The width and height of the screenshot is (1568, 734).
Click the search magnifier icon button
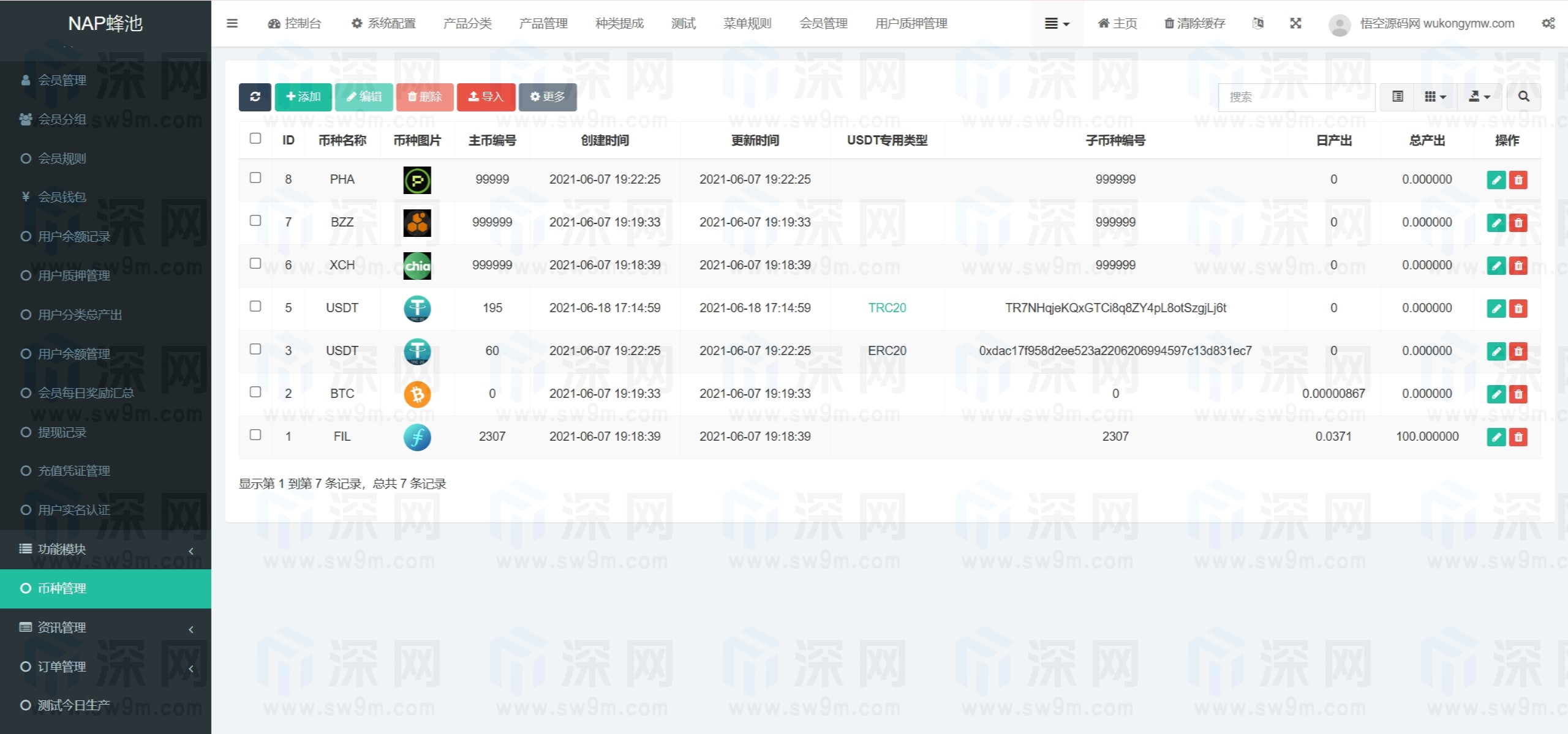coord(1524,97)
